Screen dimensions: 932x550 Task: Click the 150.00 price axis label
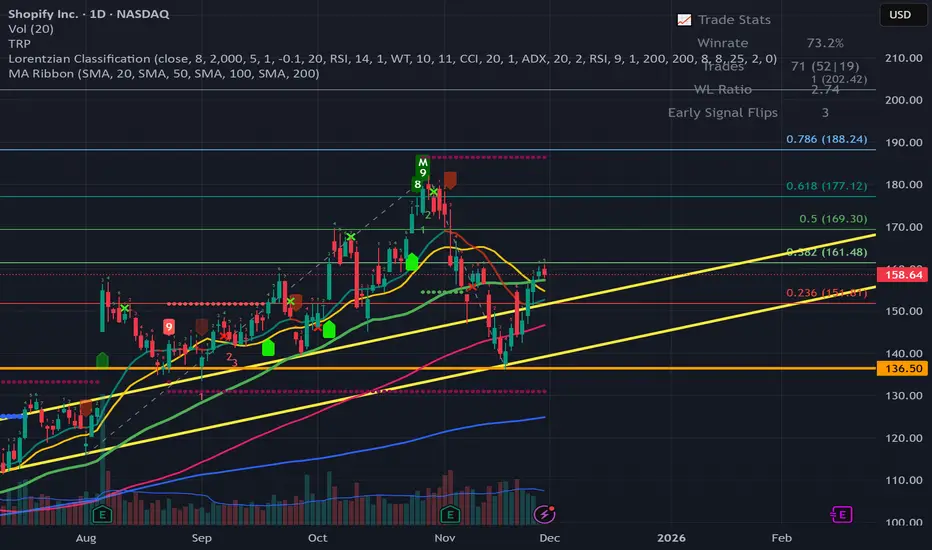coord(903,311)
